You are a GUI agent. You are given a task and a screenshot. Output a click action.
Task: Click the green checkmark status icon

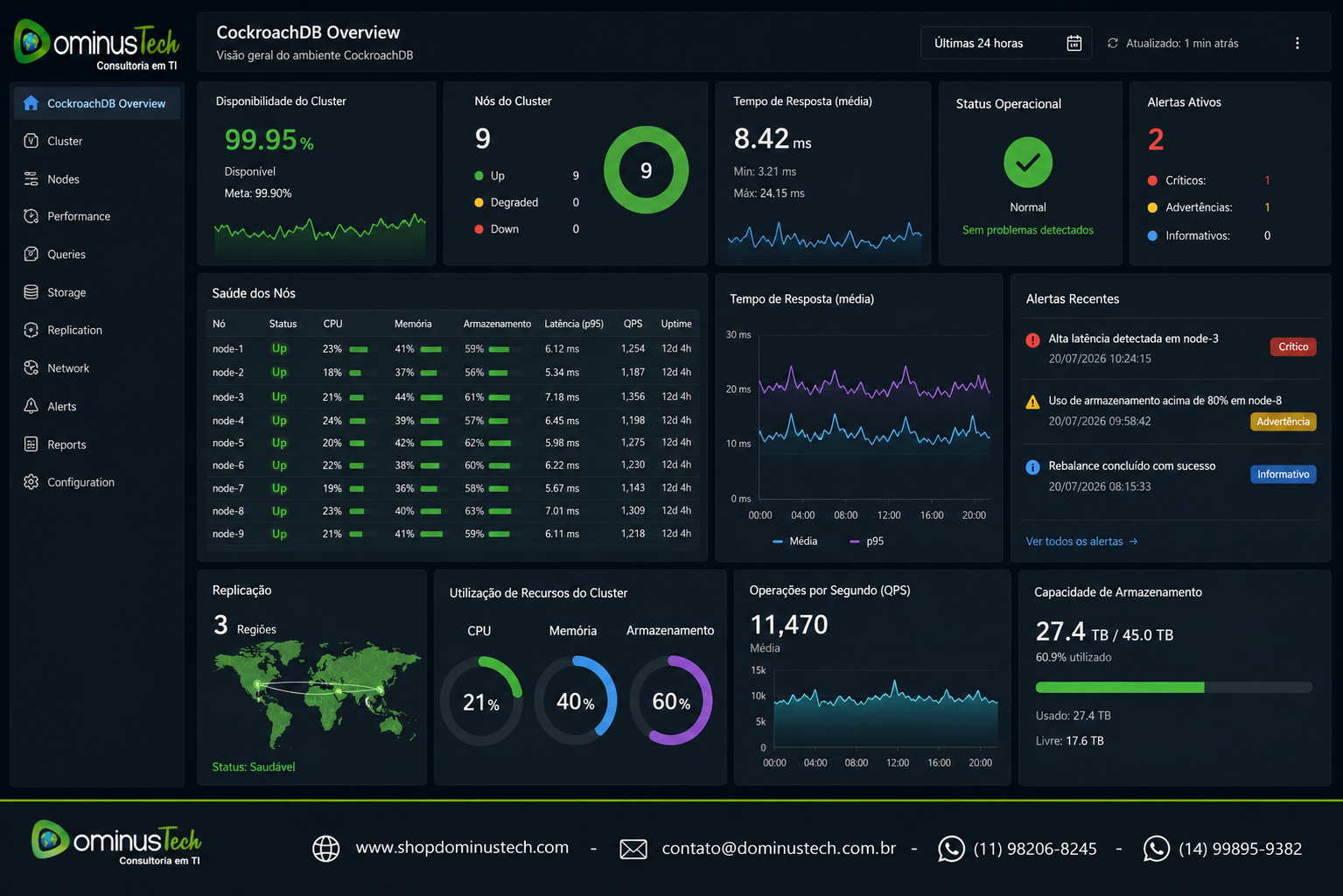[x=1028, y=162]
